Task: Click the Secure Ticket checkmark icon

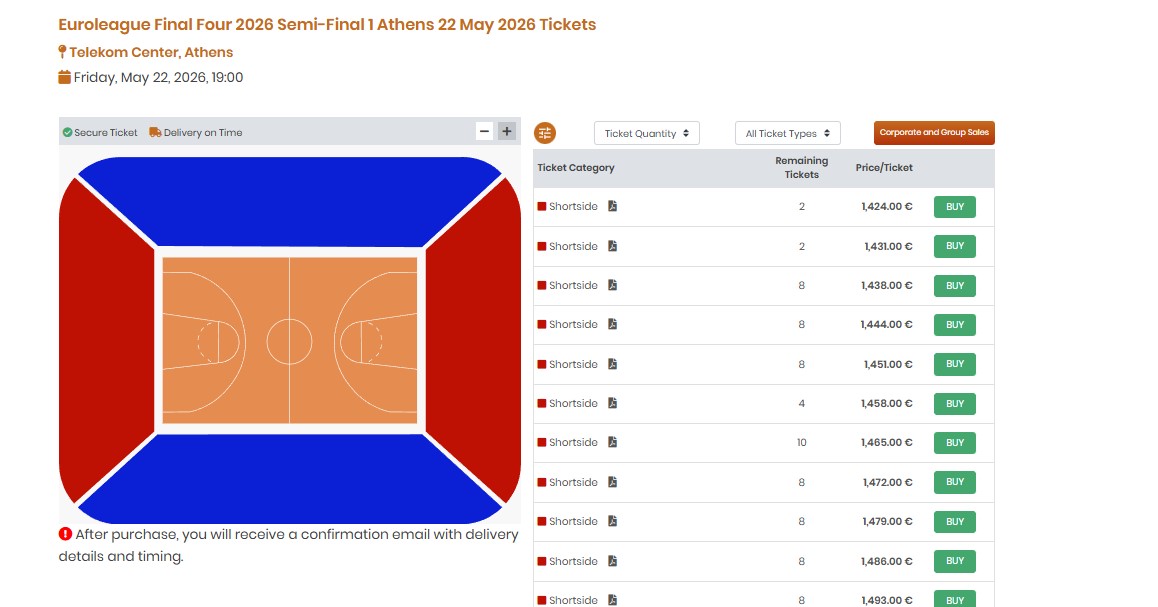Action: click(67, 131)
